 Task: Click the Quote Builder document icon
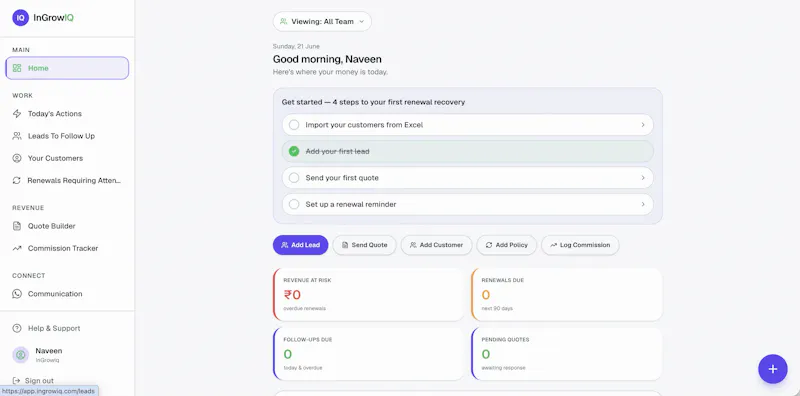(17, 226)
